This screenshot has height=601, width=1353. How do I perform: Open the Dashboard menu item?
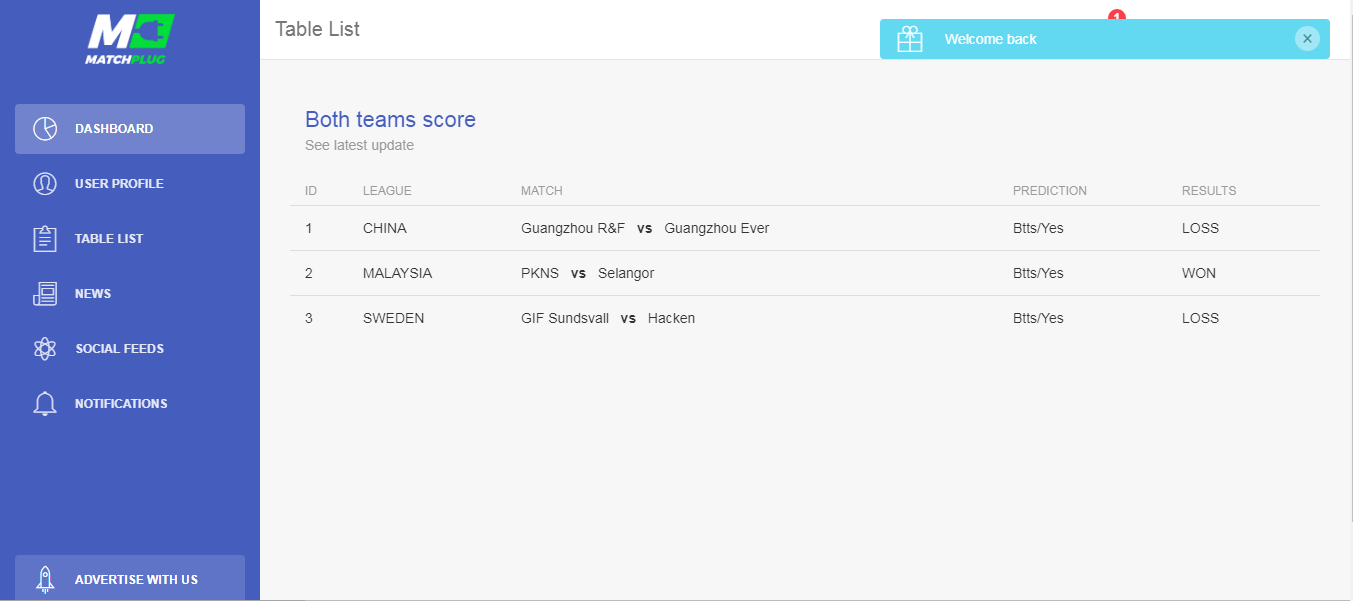[130, 129]
